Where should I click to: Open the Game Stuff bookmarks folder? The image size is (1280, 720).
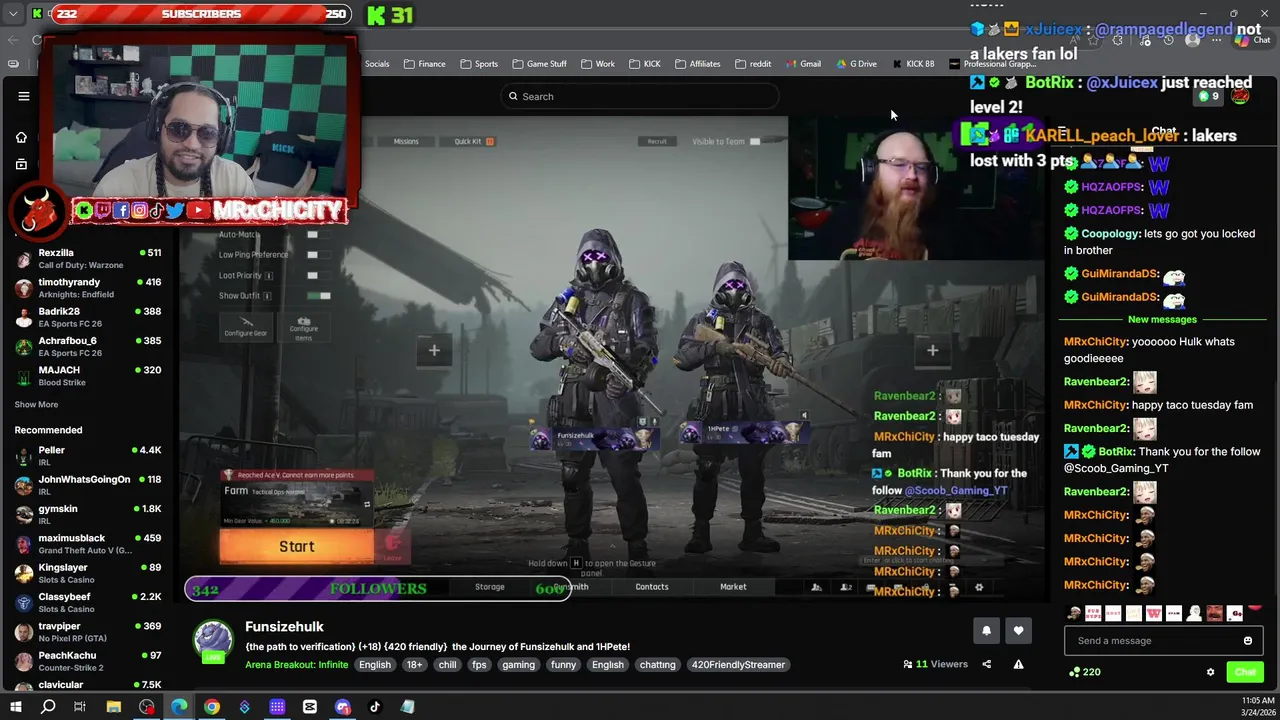pyautogui.click(x=539, y=64)
